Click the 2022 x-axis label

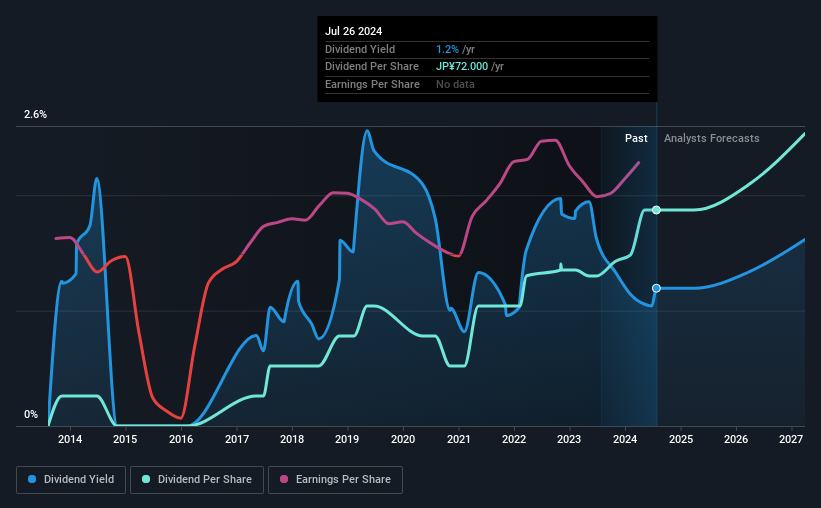point(514,439)
